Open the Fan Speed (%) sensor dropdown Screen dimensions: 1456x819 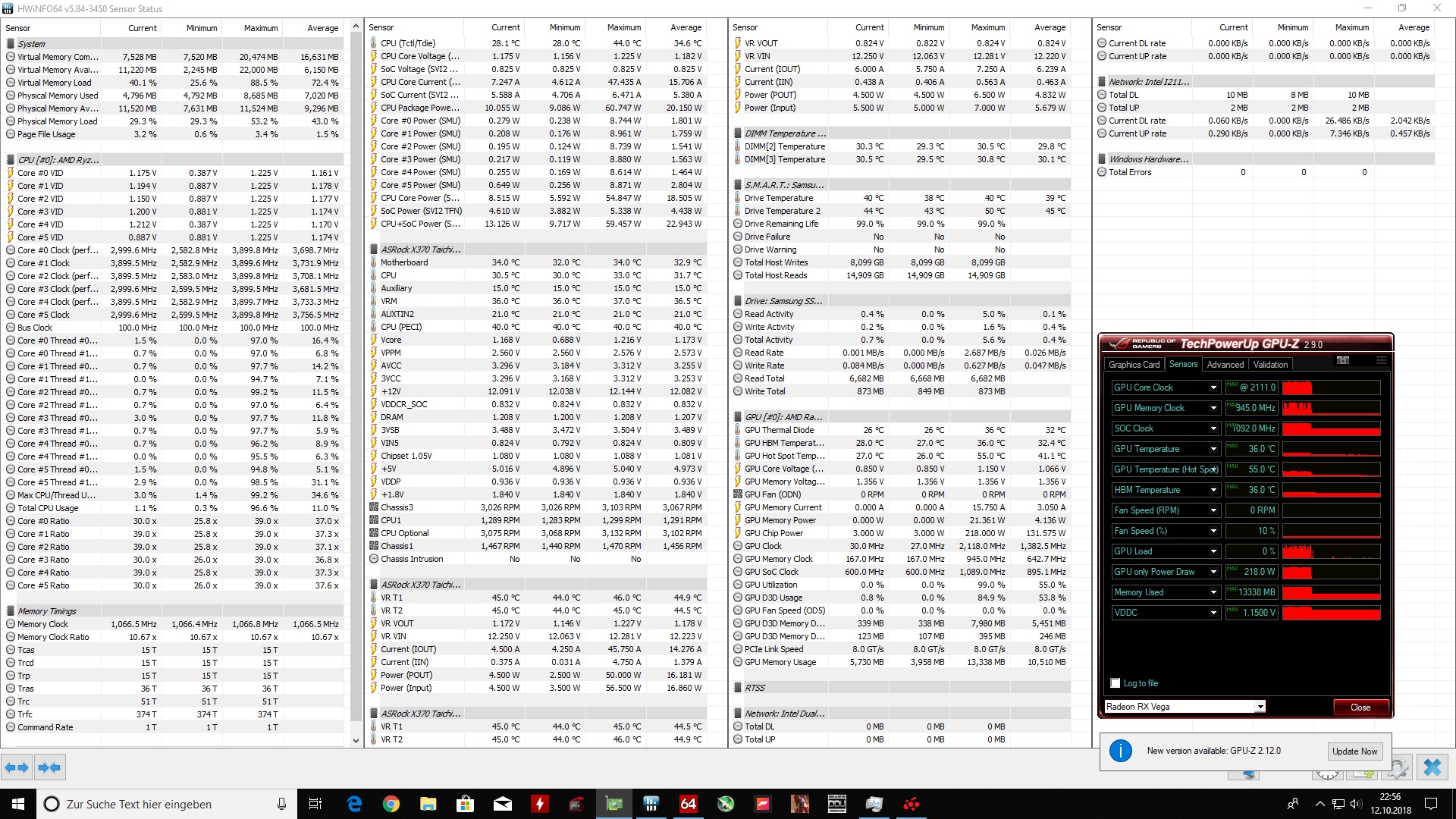pos(1213,531)
